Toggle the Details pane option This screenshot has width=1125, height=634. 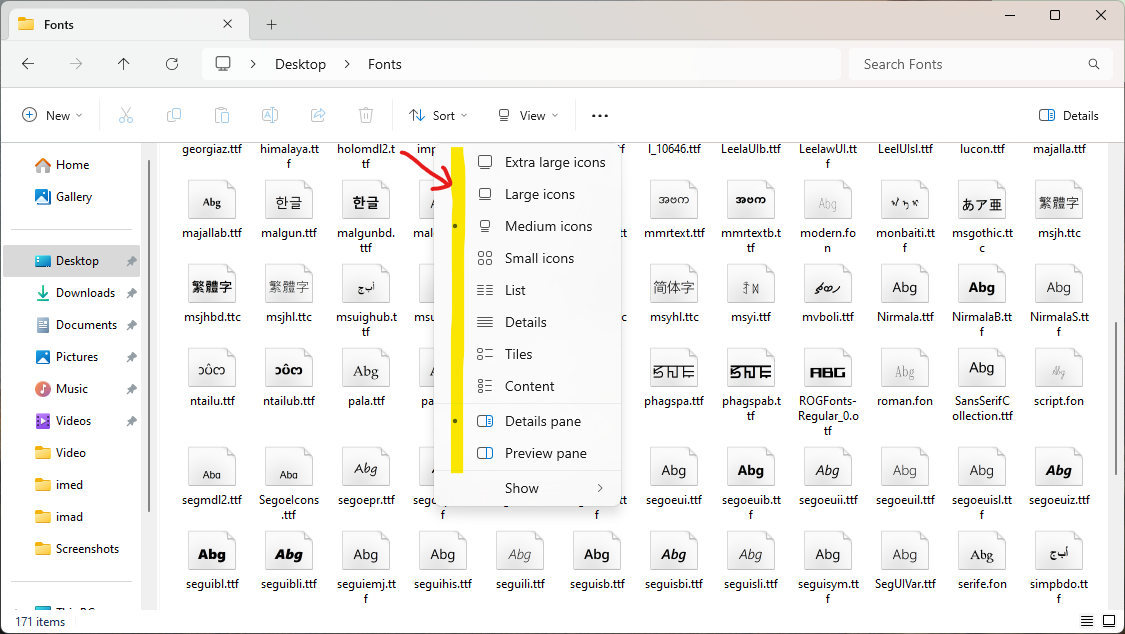pos(527,421)
